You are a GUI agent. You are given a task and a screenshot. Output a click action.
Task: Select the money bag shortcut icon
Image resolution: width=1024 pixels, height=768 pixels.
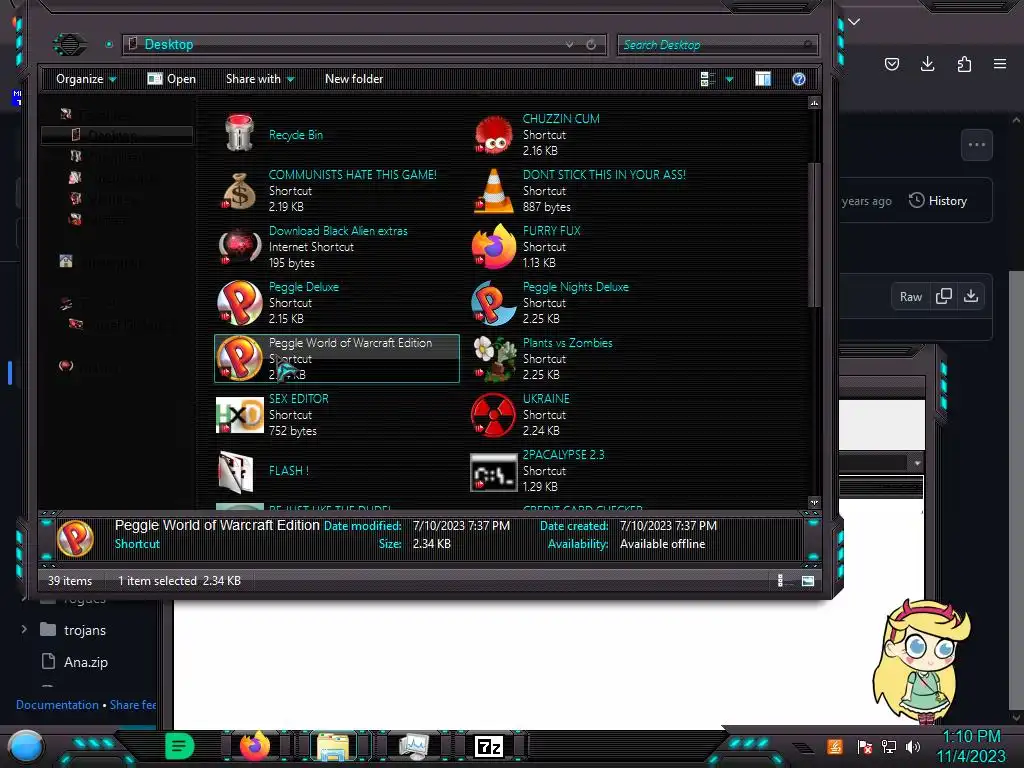(x=239, y=191)
